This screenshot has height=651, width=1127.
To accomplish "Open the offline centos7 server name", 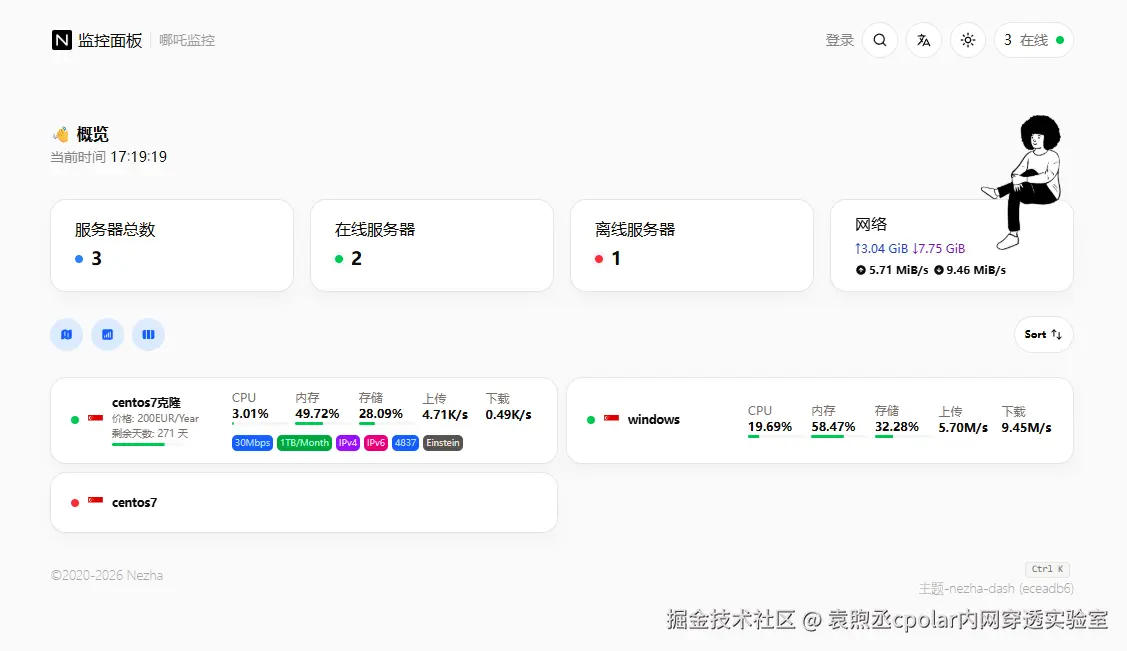I will 134,502.
